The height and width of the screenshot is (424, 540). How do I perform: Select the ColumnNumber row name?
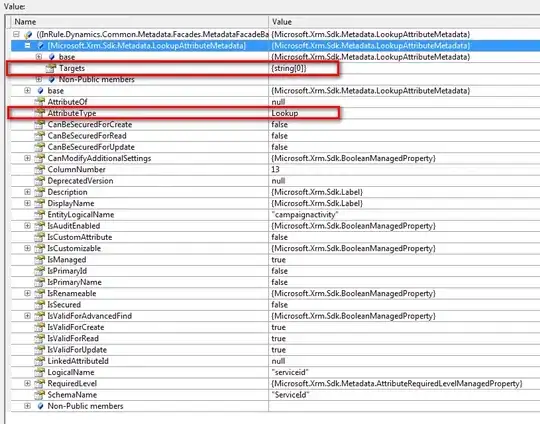click(x=76, y=169)
